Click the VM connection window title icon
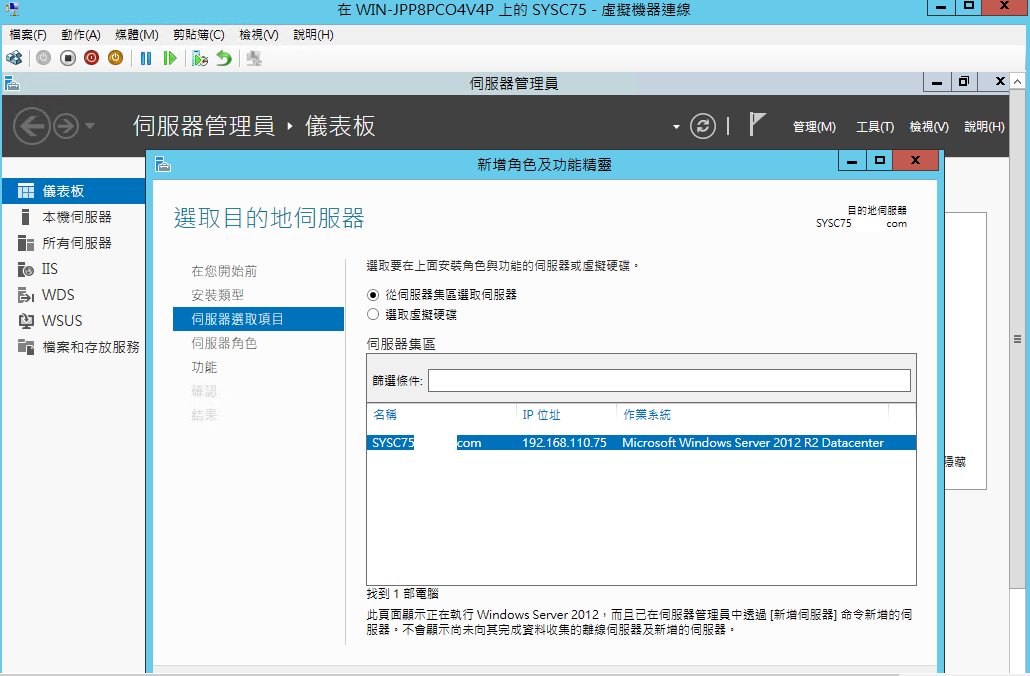Viewport: 1030px width, 676px height. 12,9
